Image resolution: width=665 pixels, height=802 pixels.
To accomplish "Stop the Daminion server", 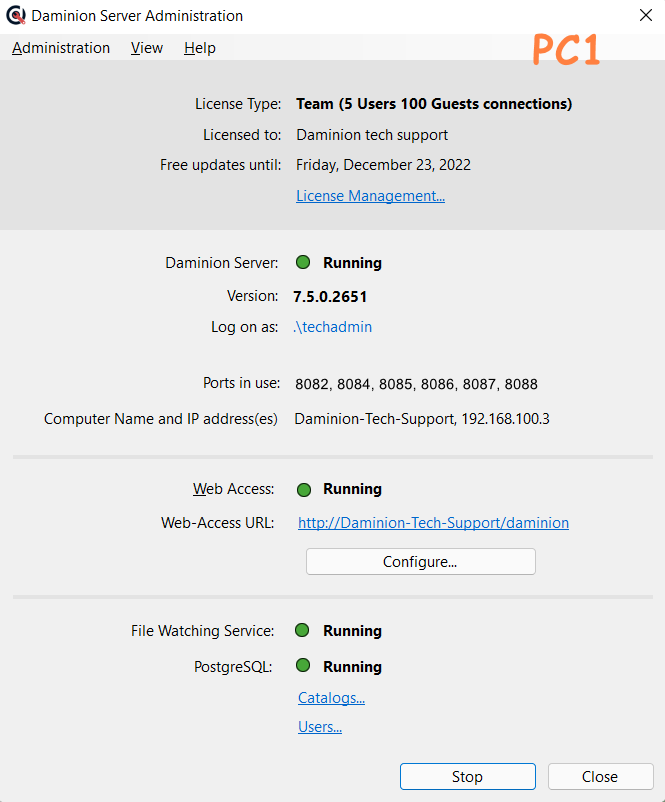I will click(467, 777).
